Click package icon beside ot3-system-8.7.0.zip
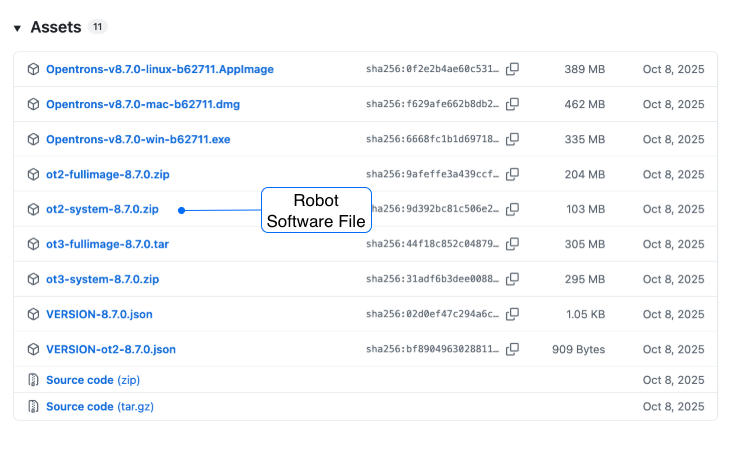732x450 pixels. point(33,279)
